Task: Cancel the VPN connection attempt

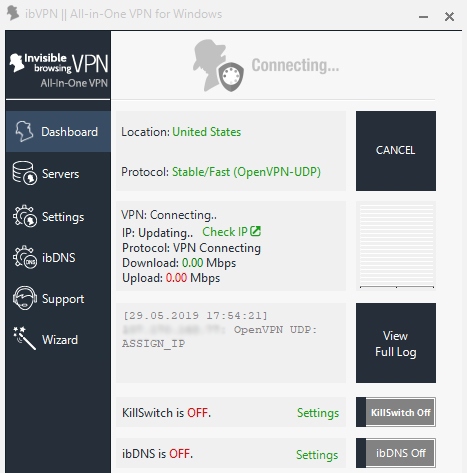Action: coord(396,151)
